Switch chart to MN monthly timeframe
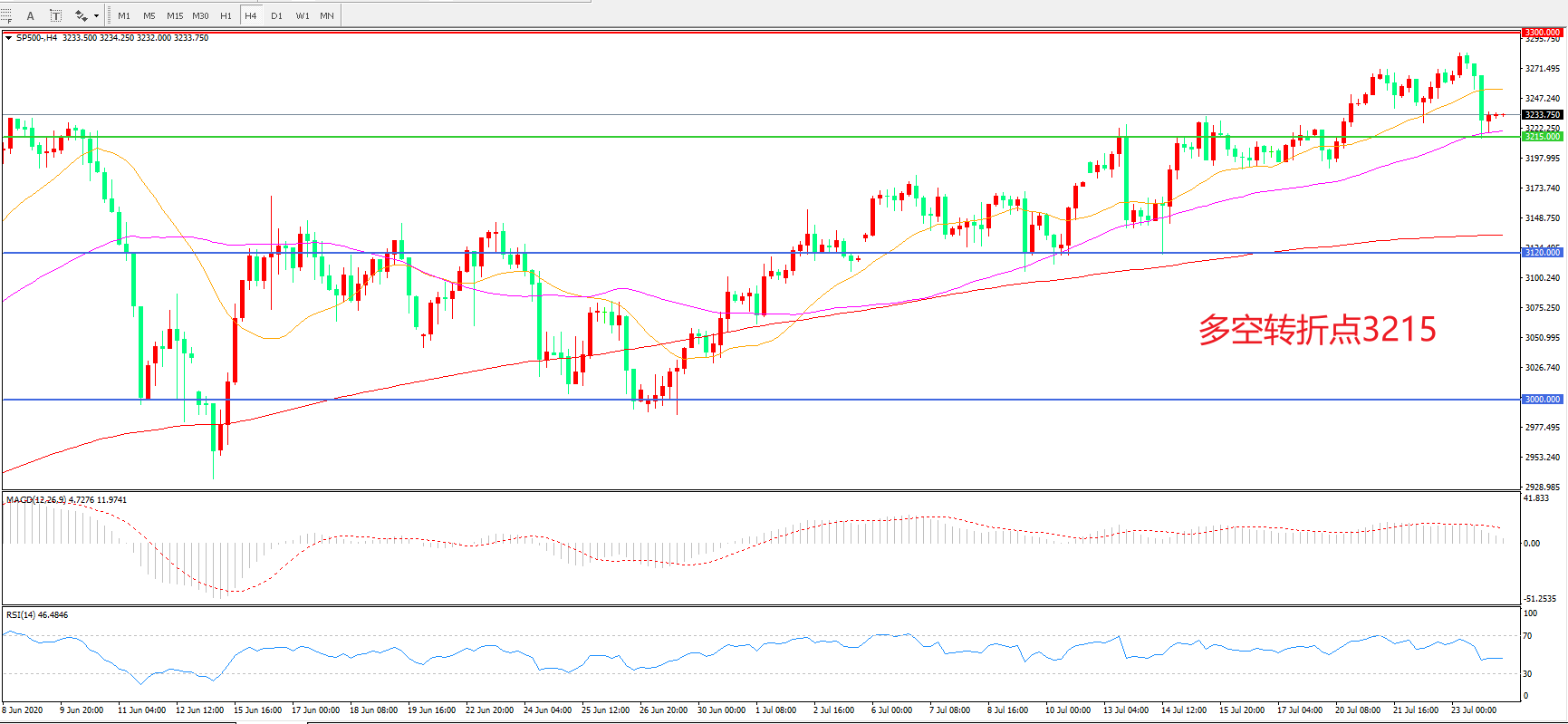 (x=327, y=15)
